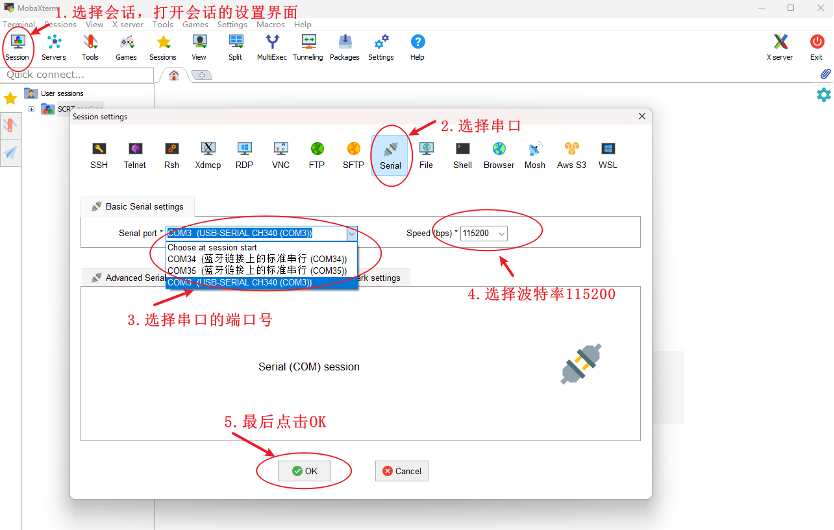Launch the Games toolbar icon
This screenshot has width=834, height=530.
(x=126, y=47)
